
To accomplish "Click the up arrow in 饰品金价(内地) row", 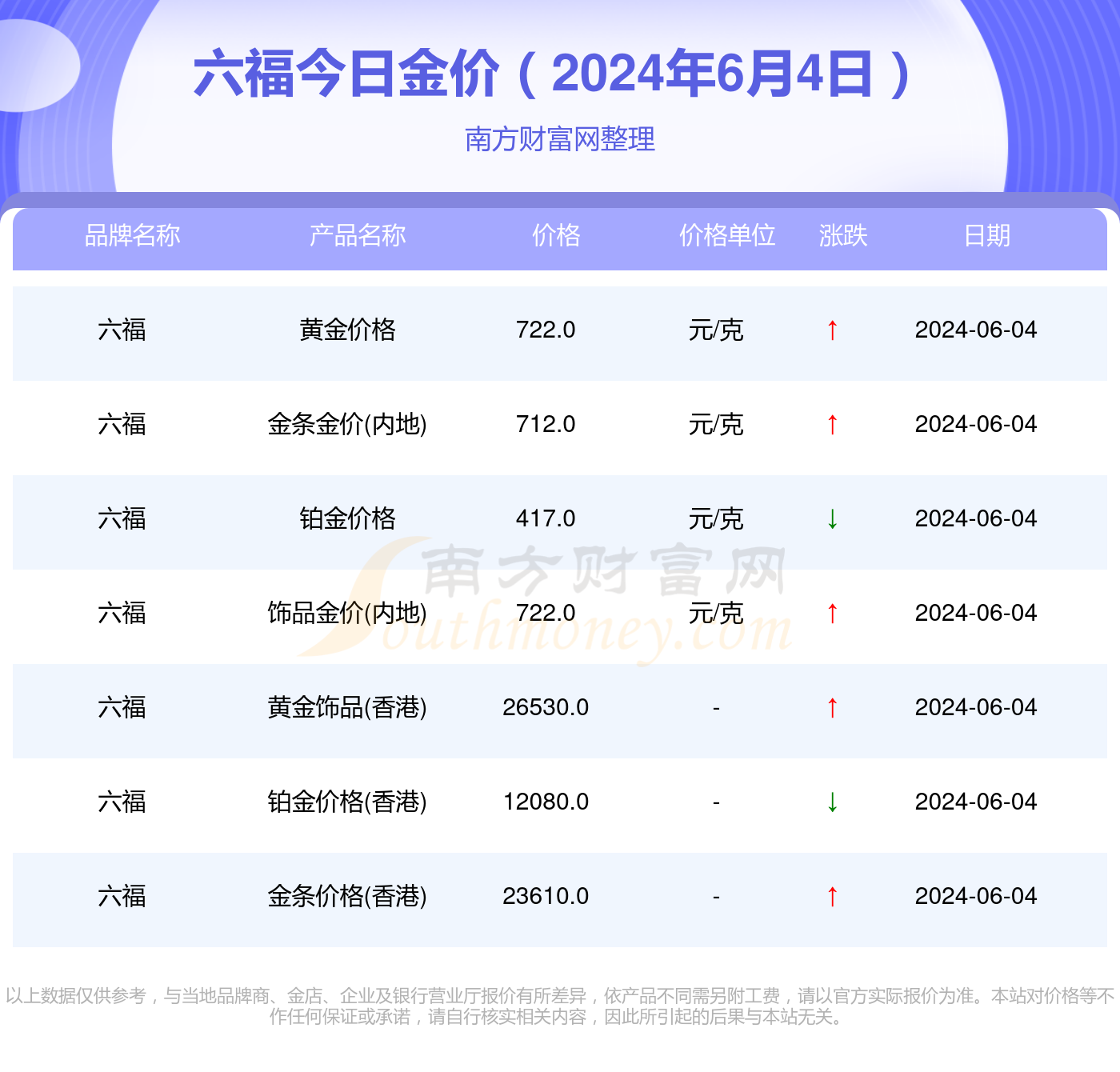I will (x=832, y=614).
